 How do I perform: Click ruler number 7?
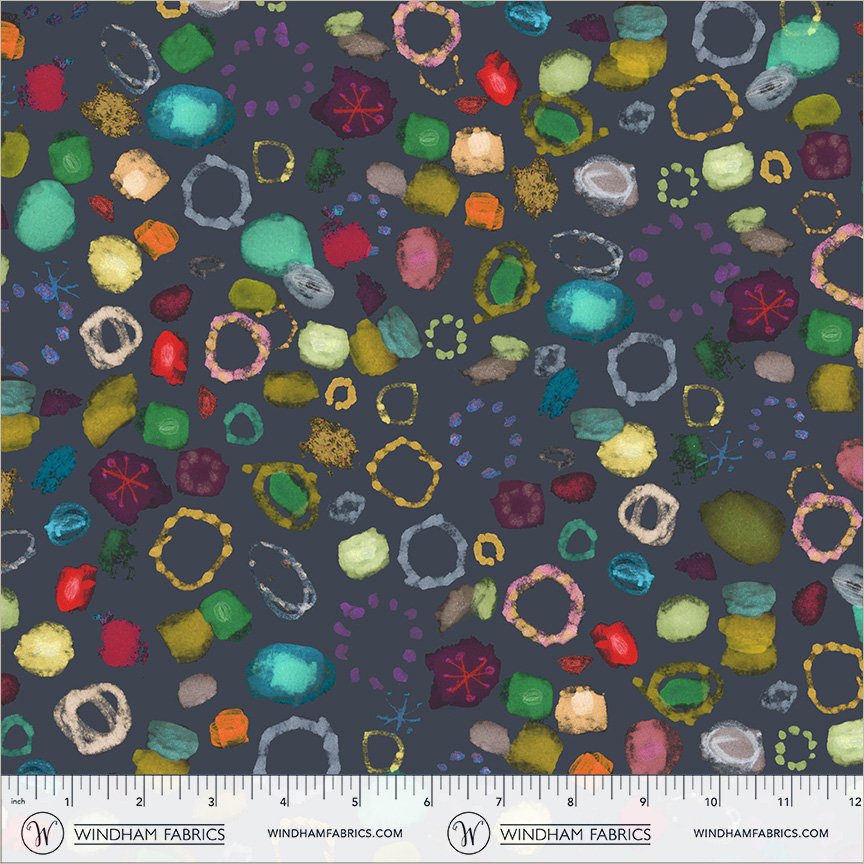(499, 802)
